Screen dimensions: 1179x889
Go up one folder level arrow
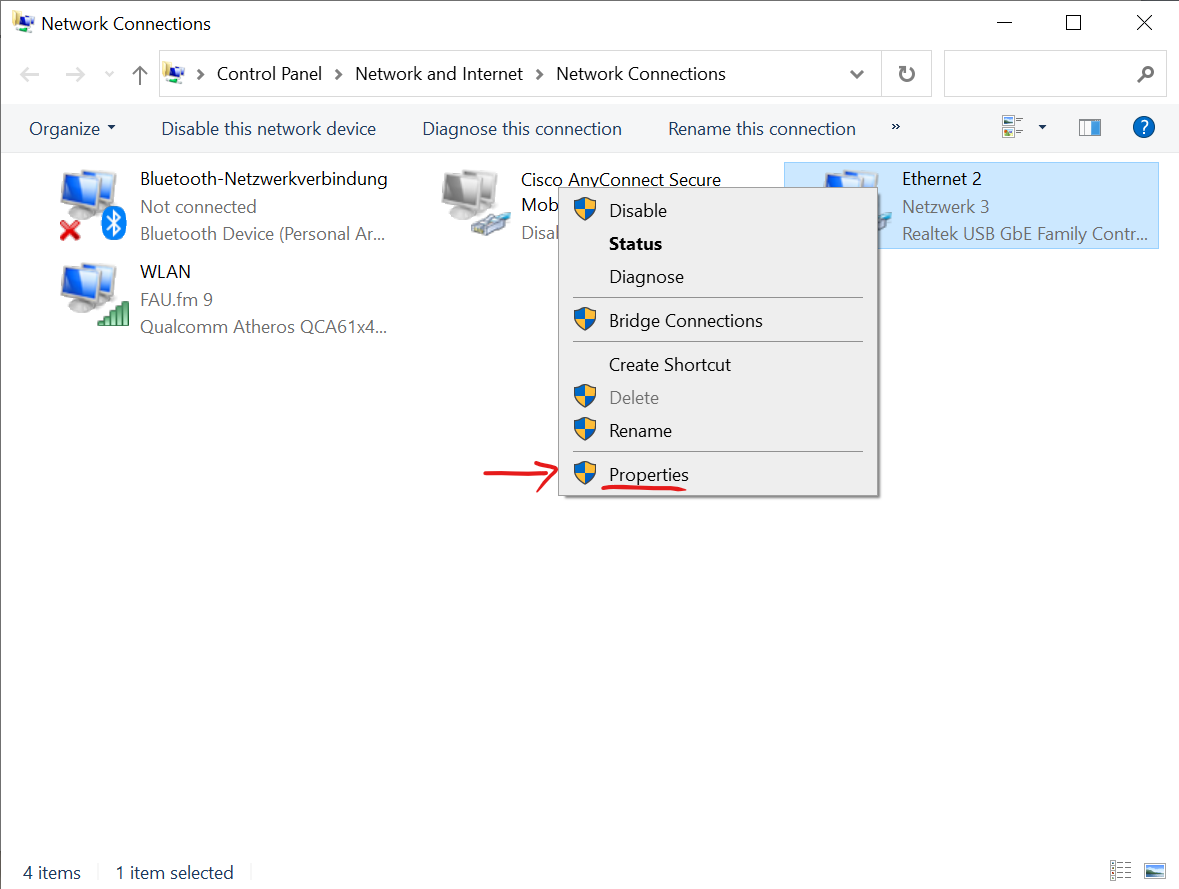pos(140,74)
